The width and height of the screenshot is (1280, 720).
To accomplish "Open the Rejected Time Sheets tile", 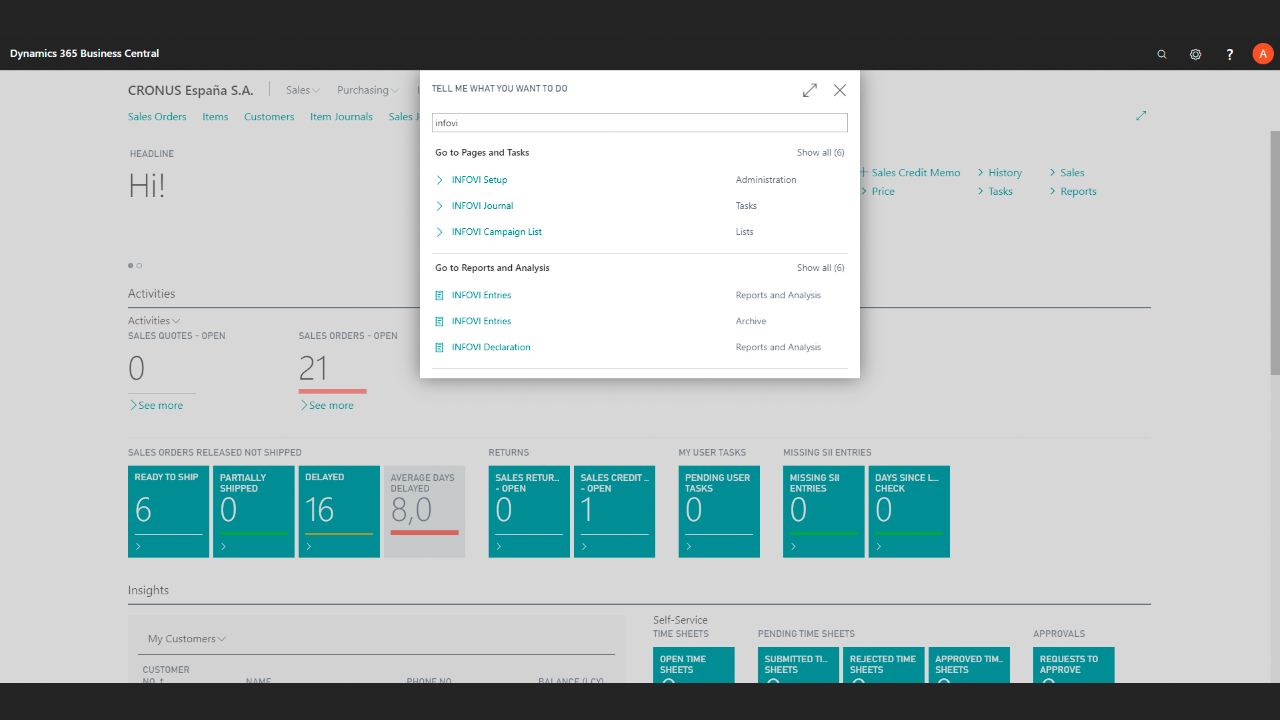I will (x=884, y=665).
